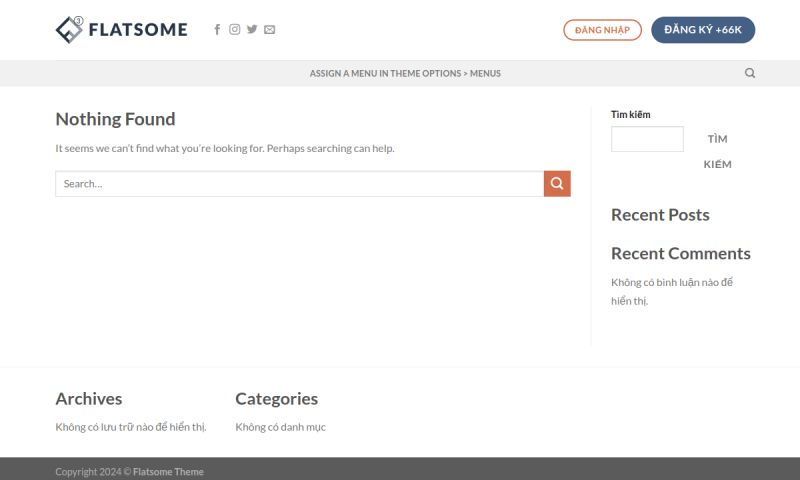Click the 'It seems we can't find' message
This screenshot has height=480, width=800.
225,148
